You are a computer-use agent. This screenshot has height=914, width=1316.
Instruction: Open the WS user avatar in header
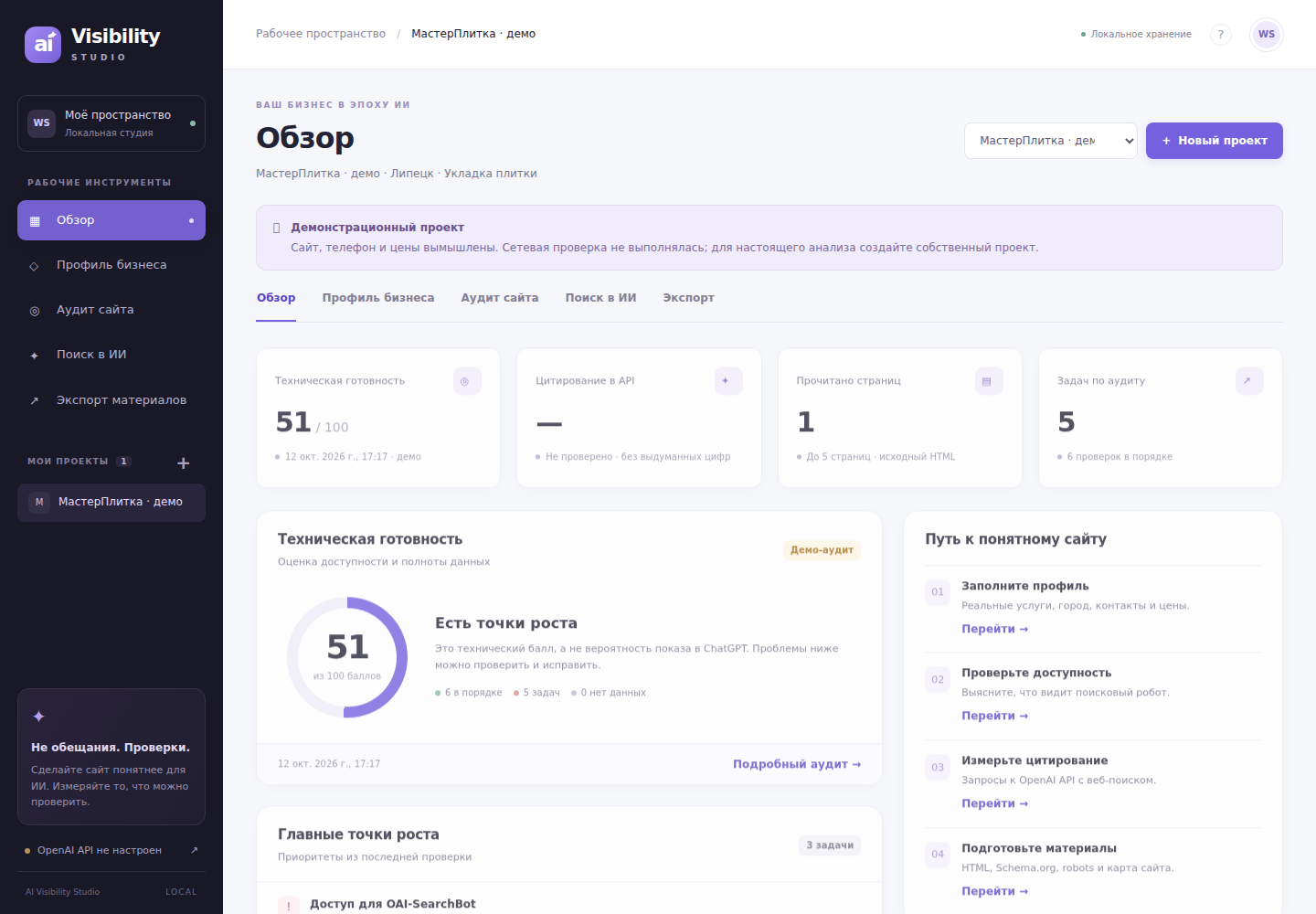[x=1267, y=35]
